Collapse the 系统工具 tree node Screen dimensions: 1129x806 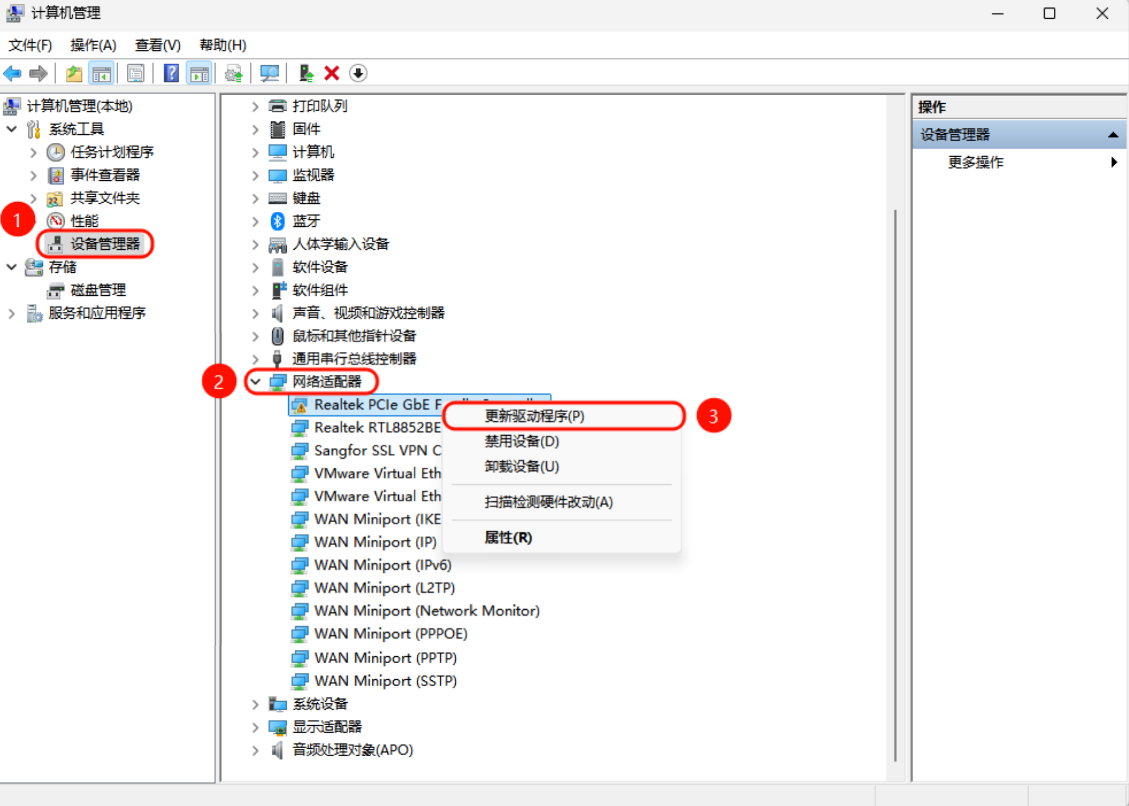click(x=11, y=129)
